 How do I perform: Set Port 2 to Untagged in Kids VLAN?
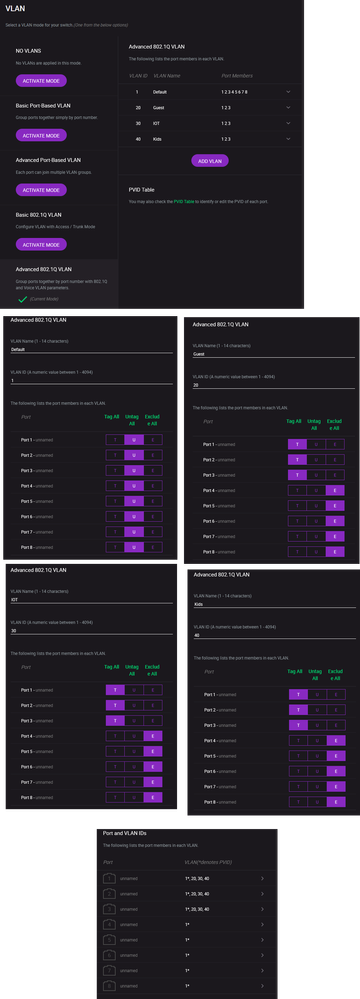coord(317,710)
